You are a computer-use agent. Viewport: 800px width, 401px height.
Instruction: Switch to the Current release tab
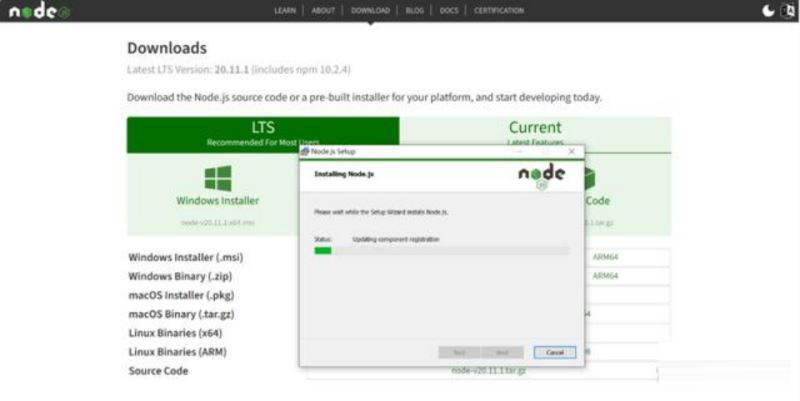click(x=535, y=132)
